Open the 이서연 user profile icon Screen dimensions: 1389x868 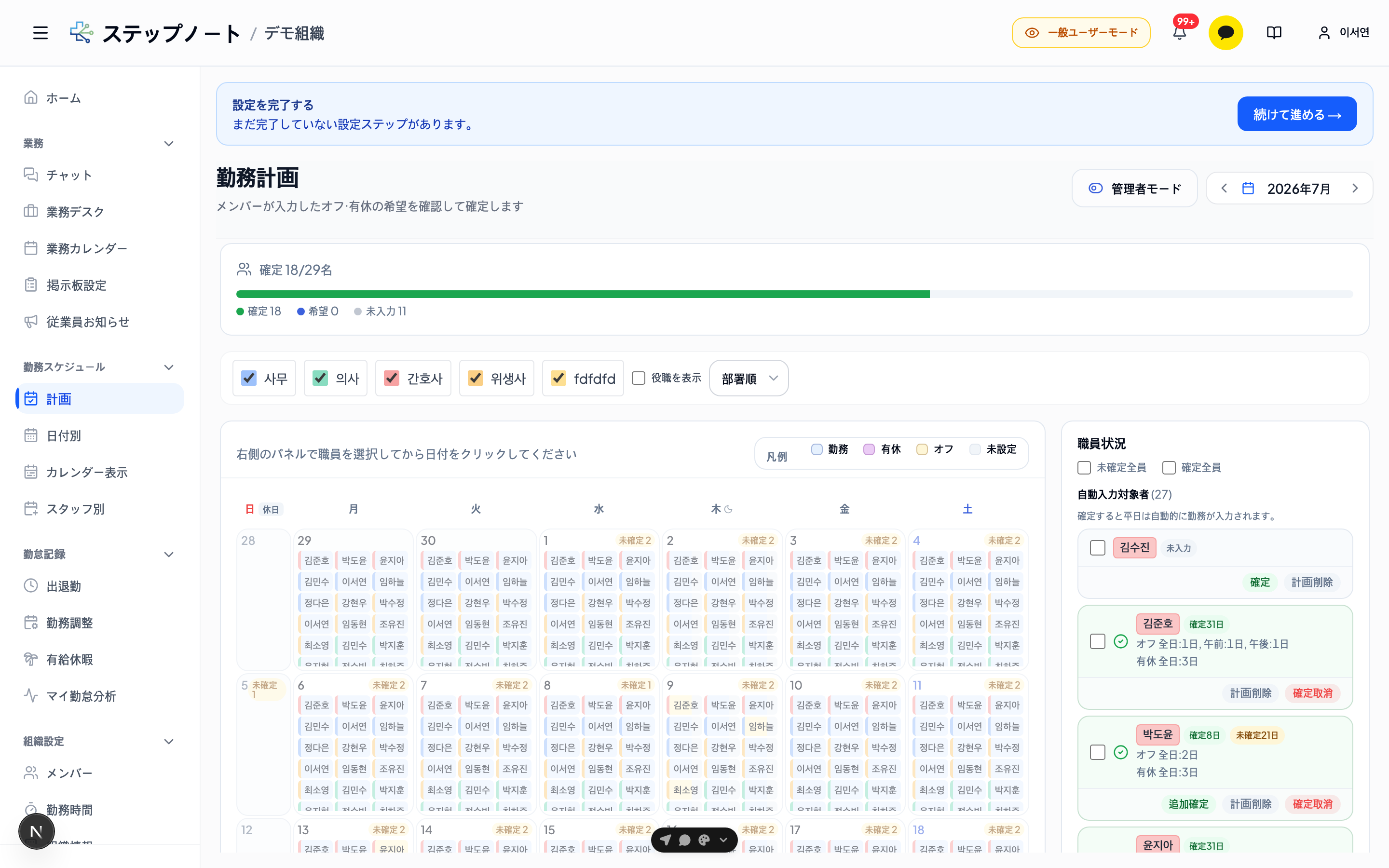click(1324, 33)
